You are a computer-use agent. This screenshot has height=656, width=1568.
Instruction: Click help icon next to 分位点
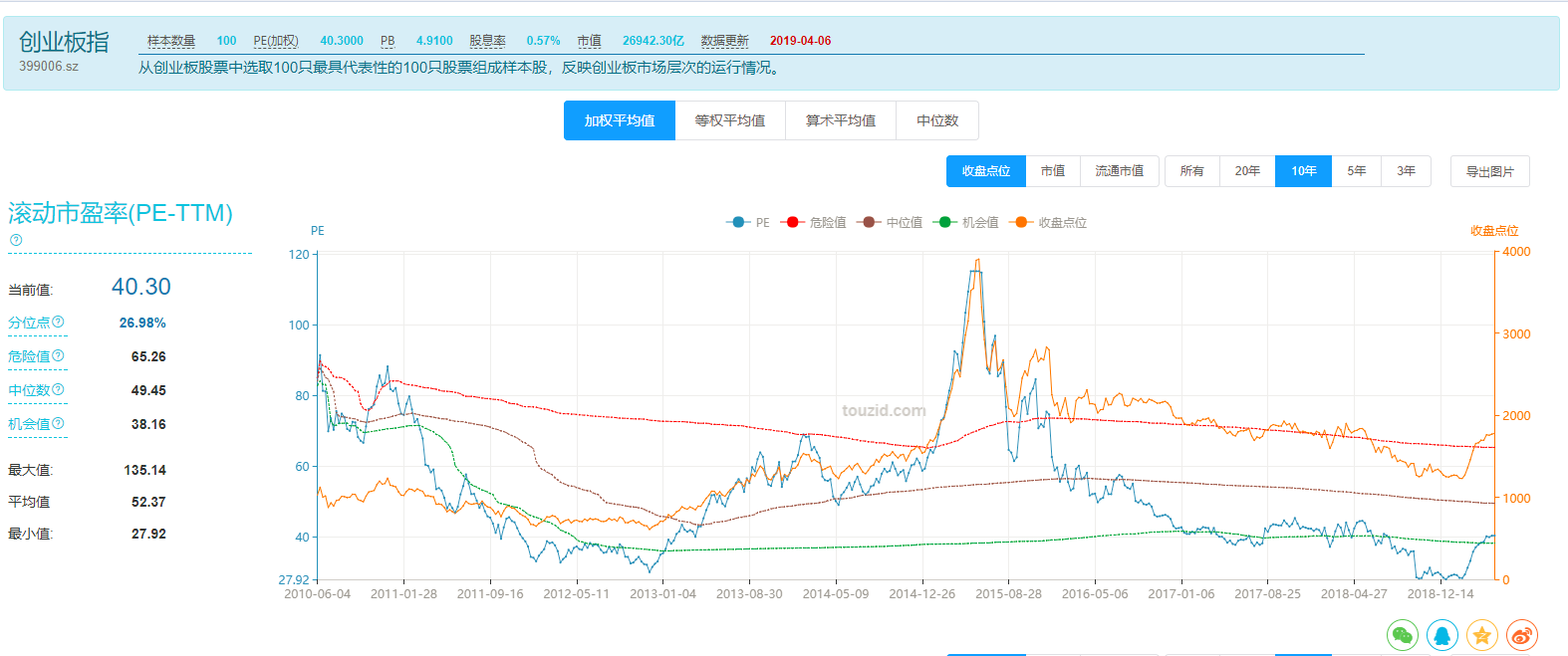pyautogui.click(x=58, y=322)
